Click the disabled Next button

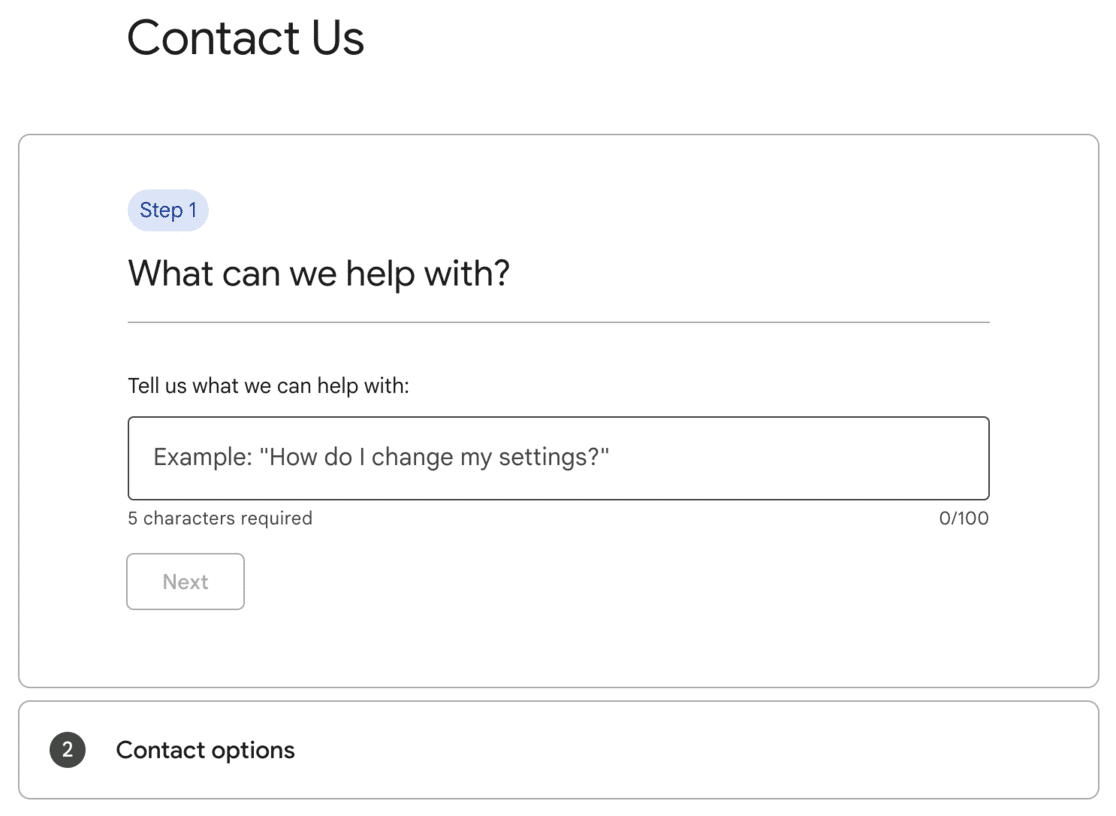pos(185,581)
